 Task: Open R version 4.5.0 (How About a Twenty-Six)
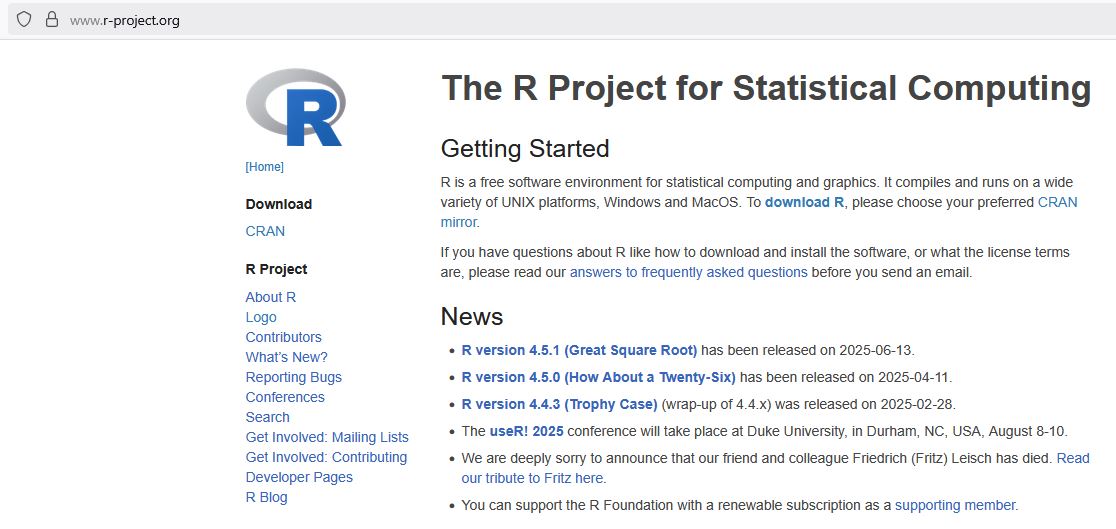(599, 377)
